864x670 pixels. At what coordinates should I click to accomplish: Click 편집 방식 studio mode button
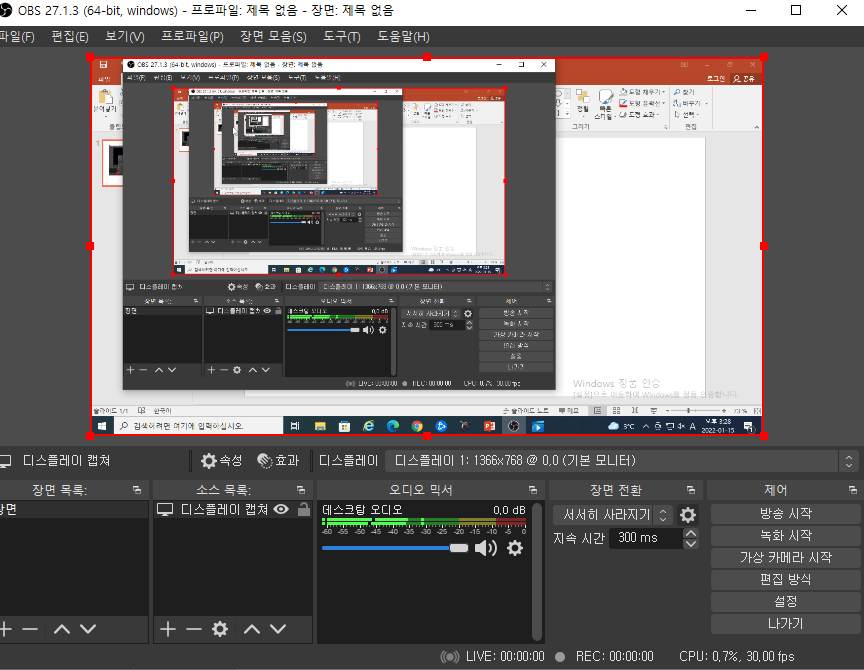click(x=786, y=580)
